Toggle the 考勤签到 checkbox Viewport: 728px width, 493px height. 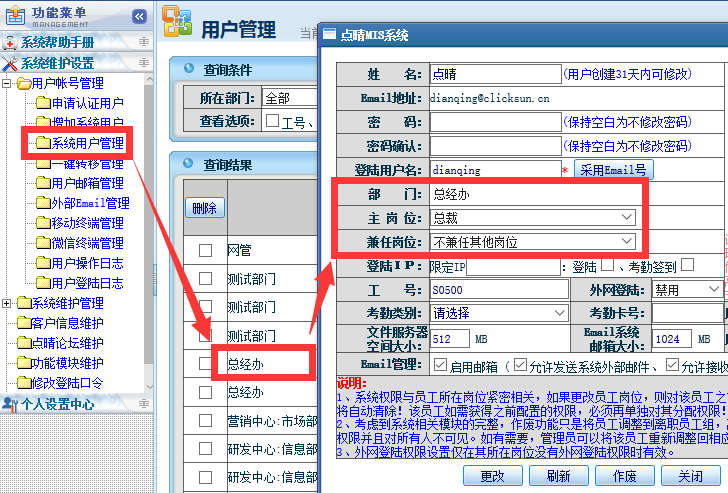point(687,265)
